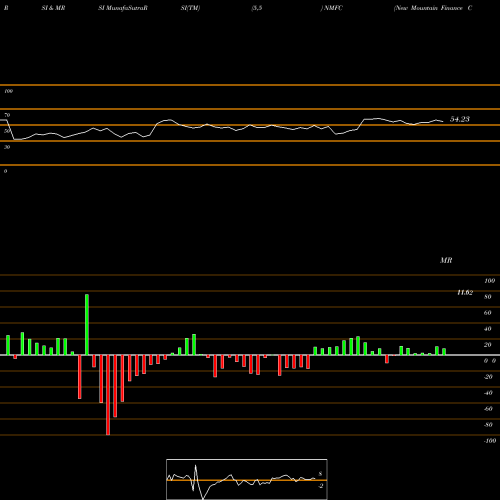
Task: Select the 'SI(TM)' header label
Action: point(190,8)
